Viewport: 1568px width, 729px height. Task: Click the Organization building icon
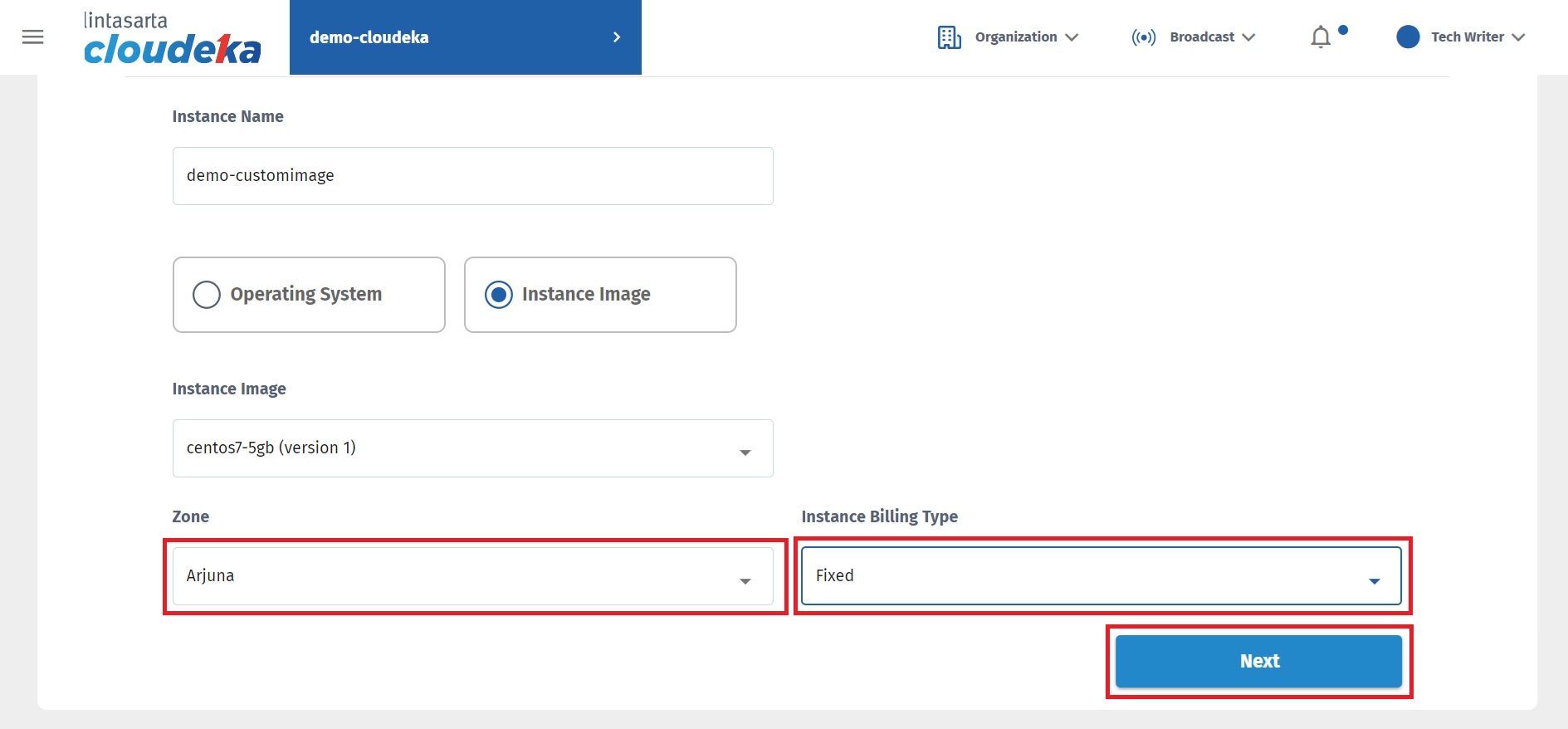(949, 37)
